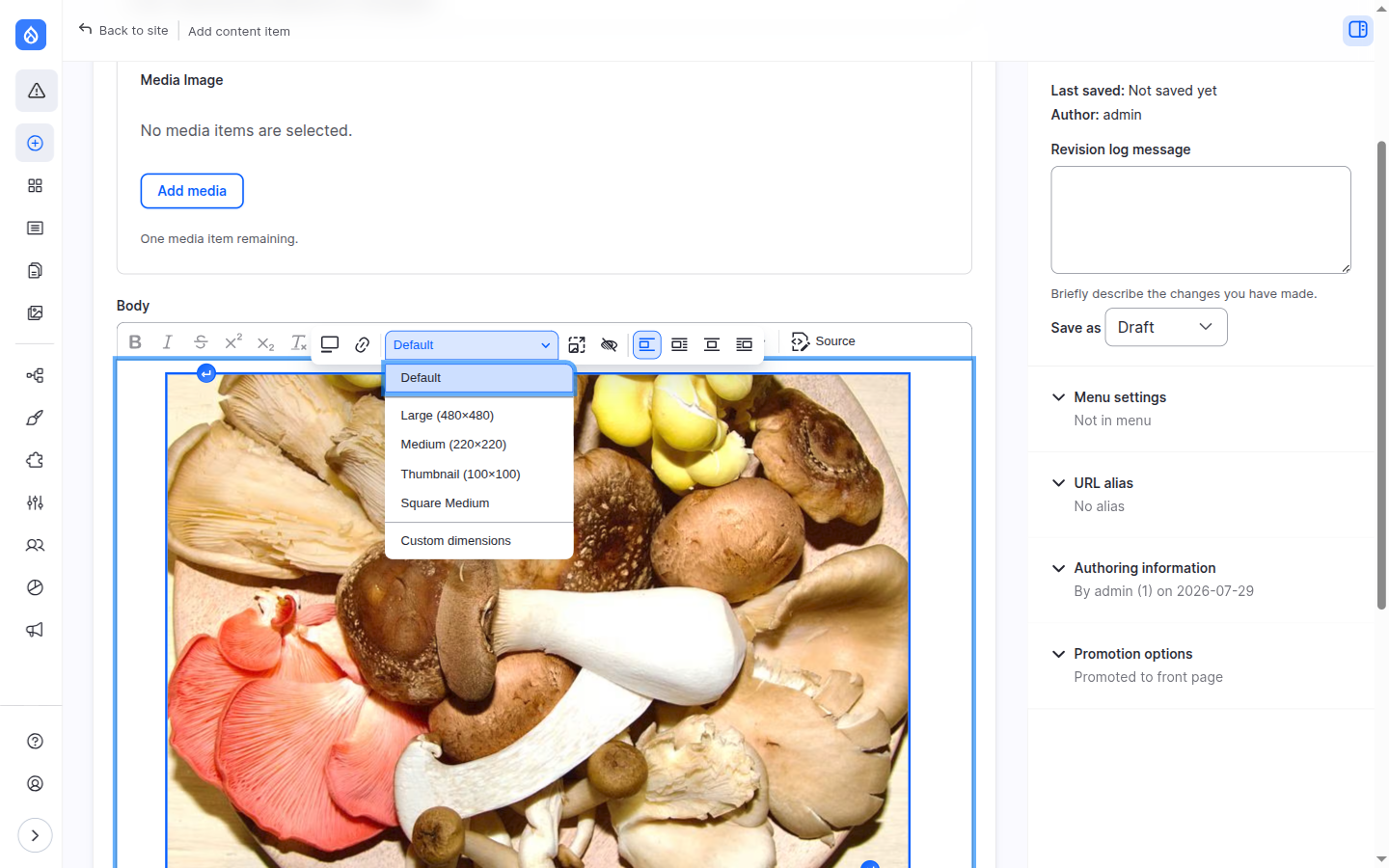Choose Square Medium image size

[x=479, y=503]
